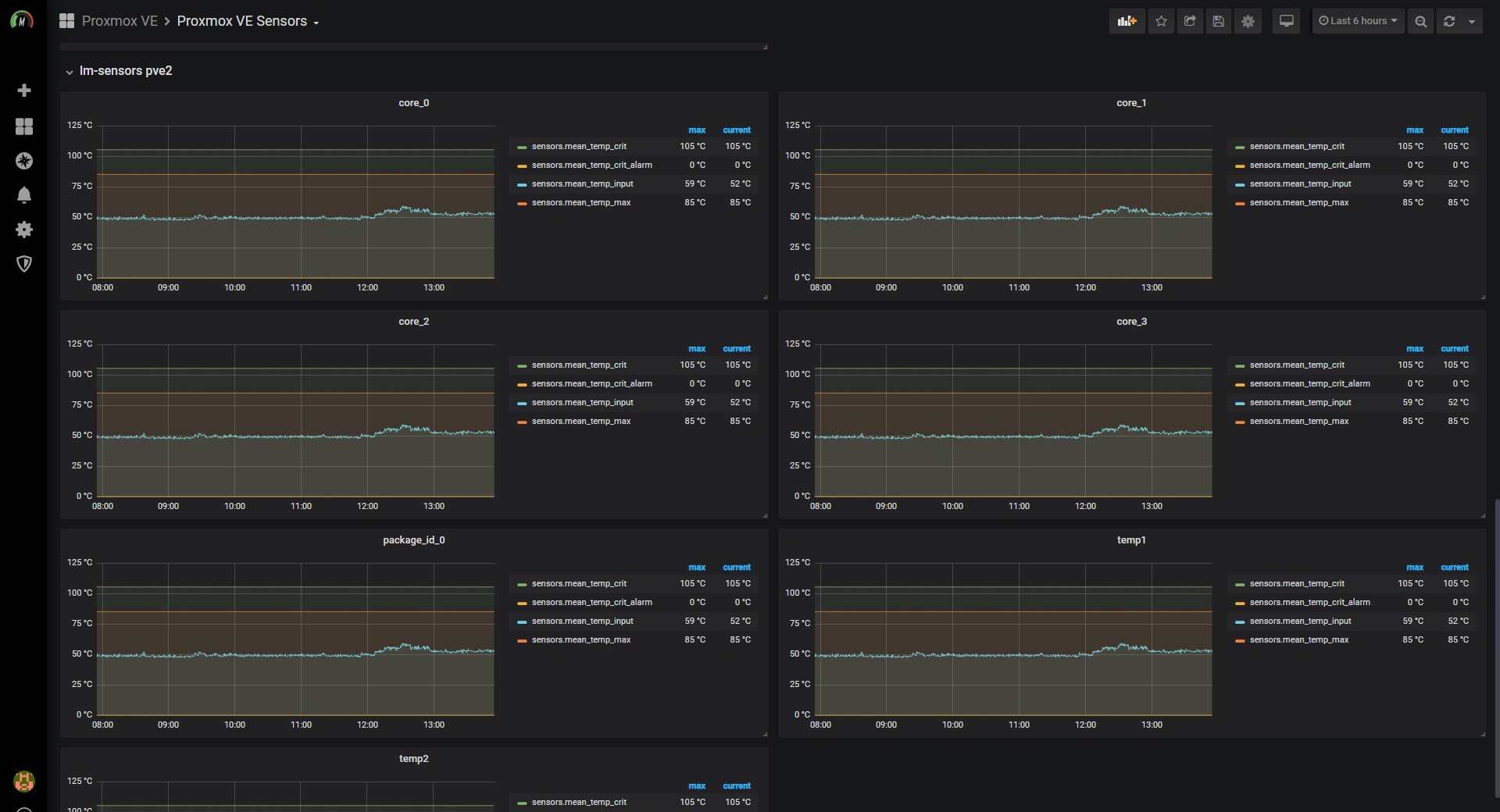The image size is (1500, 812).
Task: Sort temp2 legend by max column
Action: (x=697, y=786)
